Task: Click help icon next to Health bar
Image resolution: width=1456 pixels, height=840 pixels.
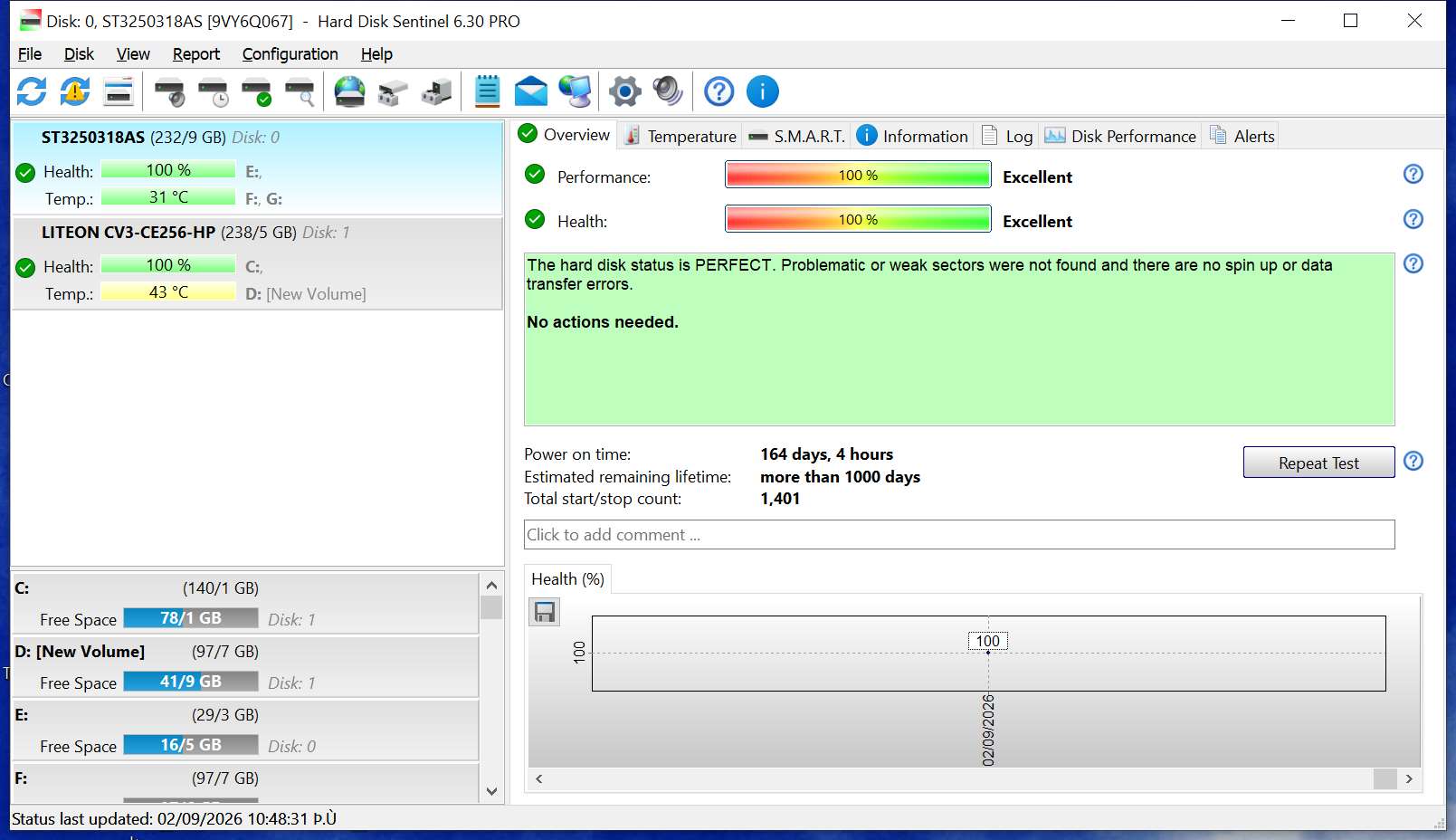Action: point(1413,219)
